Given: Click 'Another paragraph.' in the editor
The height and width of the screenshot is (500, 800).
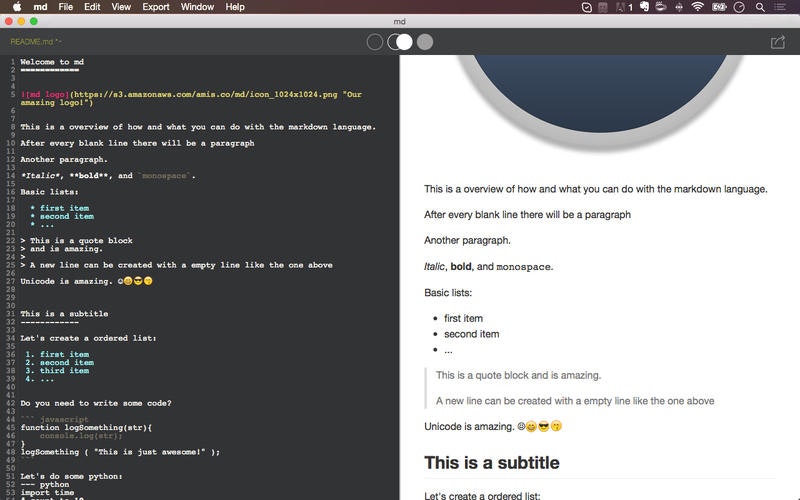Looking at the screenshot, I should click(x=64, y=159).
